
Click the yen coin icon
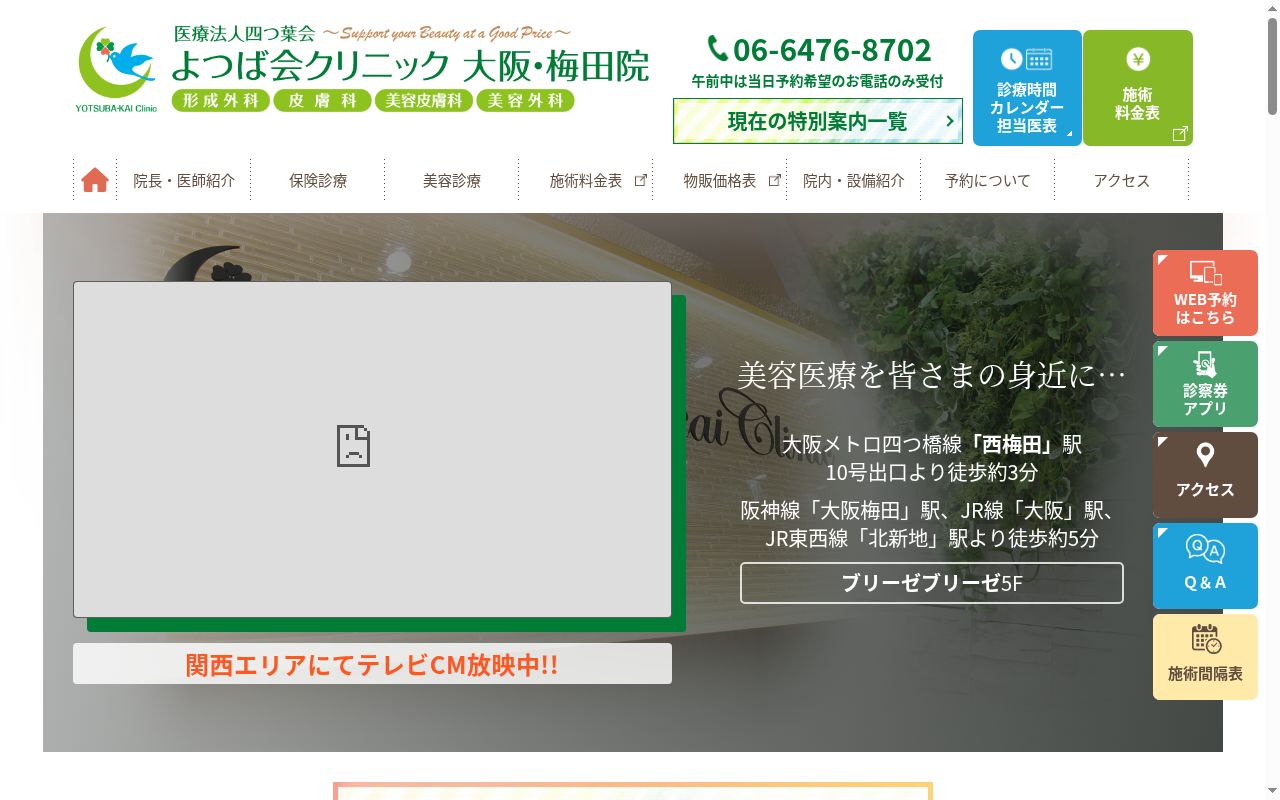[x=1138, y=59]
